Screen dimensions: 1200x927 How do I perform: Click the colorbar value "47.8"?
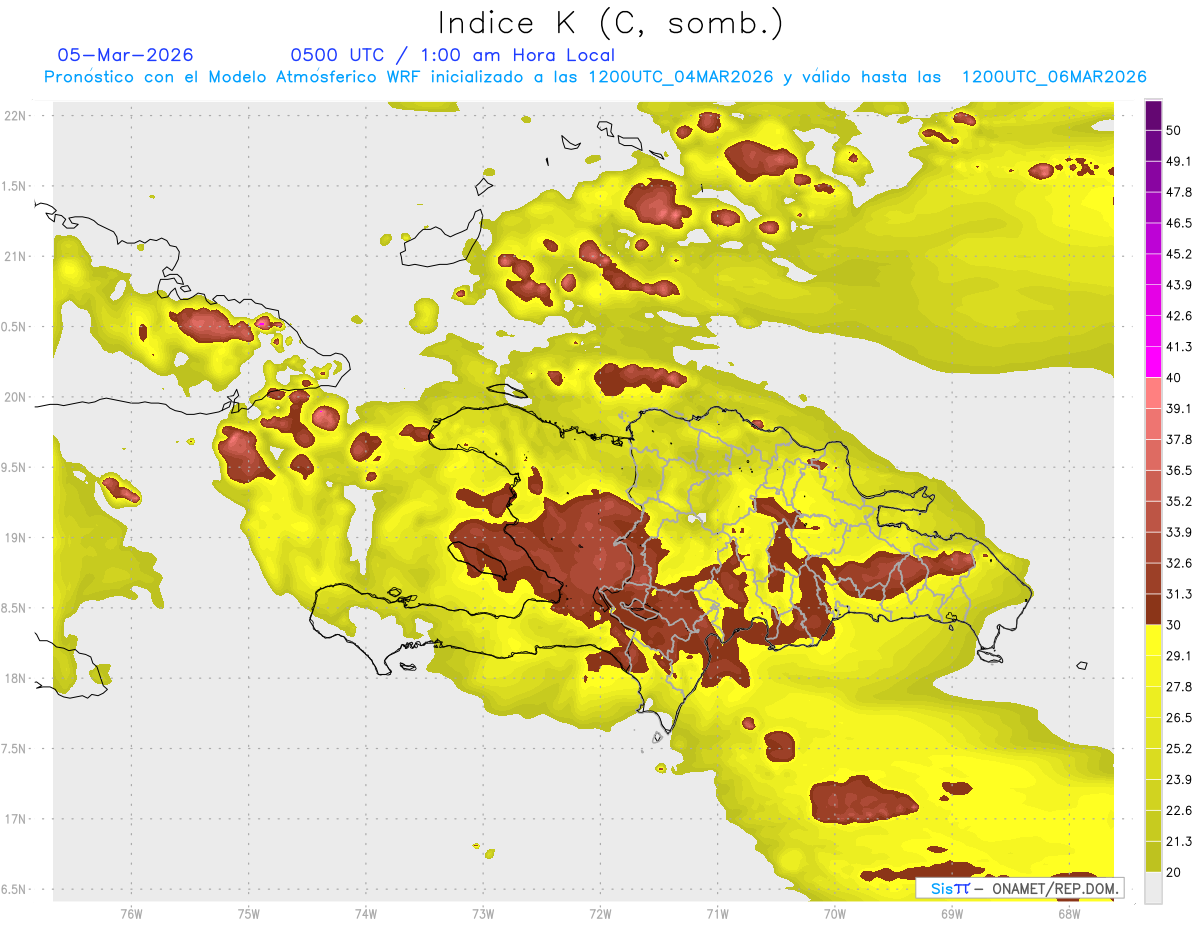[1179, 192]
